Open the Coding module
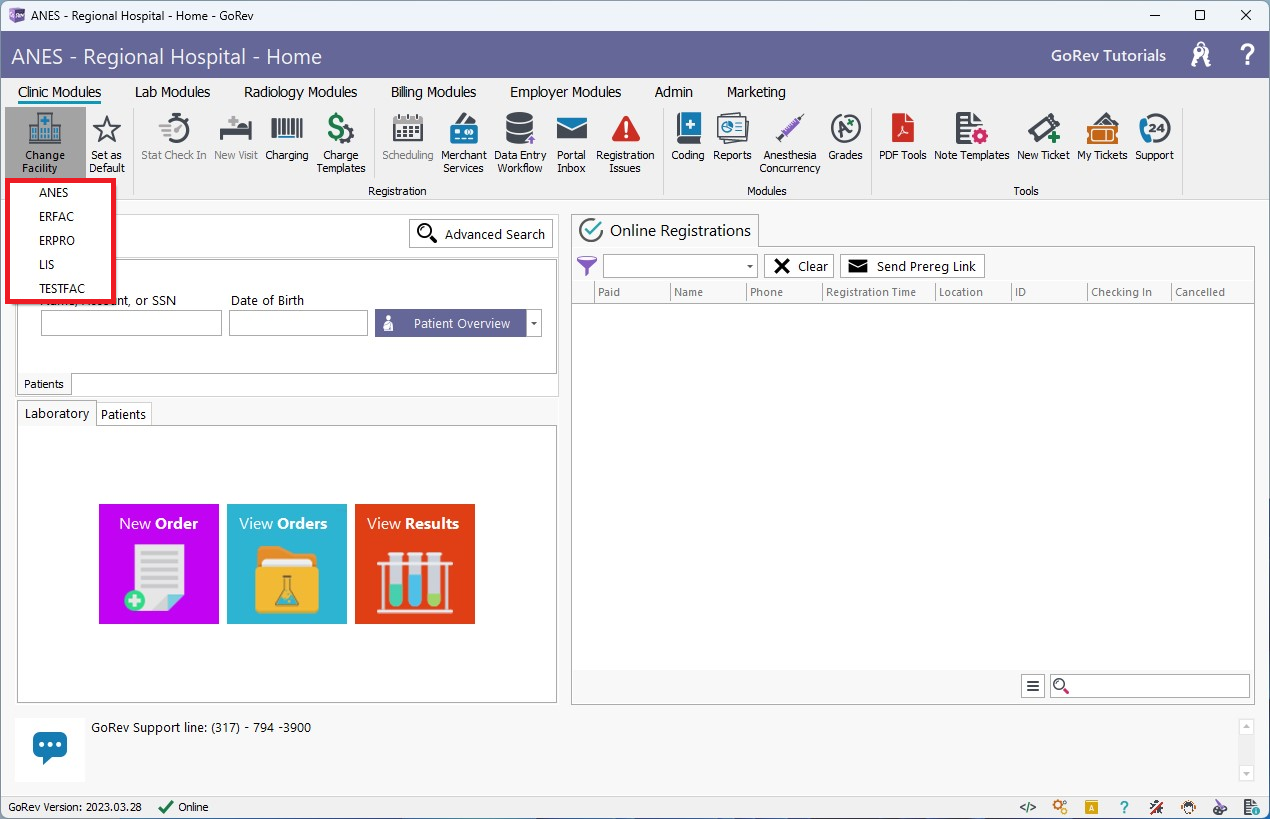1270x819 pixels. [688, 138]
